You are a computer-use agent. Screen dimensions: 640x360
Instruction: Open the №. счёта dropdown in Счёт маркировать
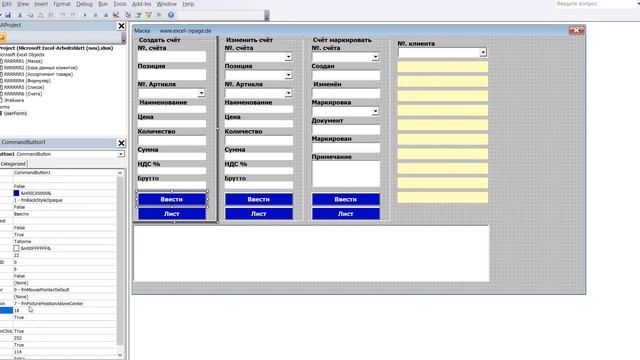tap(375, 57)
